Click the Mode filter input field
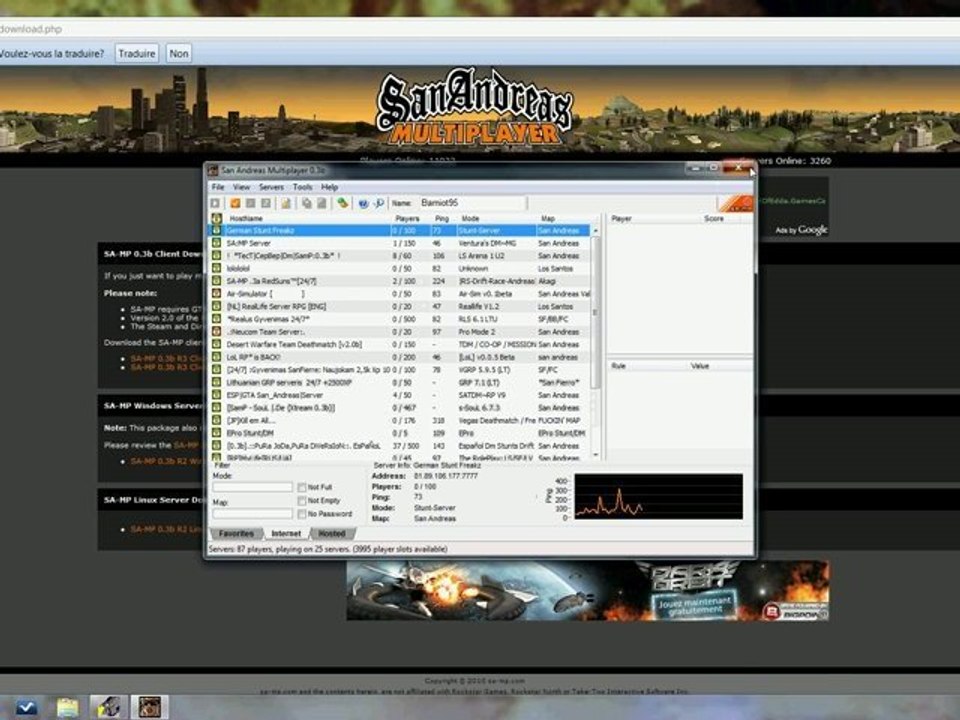The height and width of the screenshot is (720, 960). (x=252, y=487)
